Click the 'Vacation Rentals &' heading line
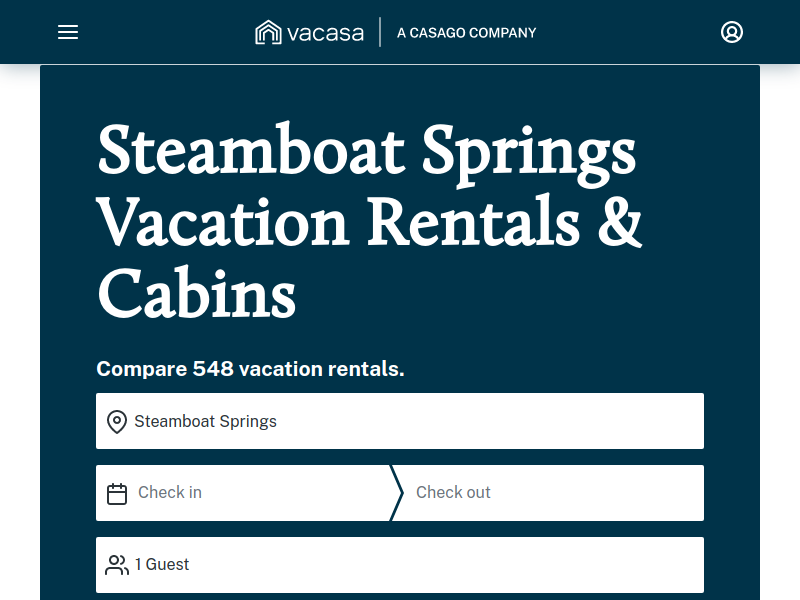This screenshot has width=800, height=600. click(369, 221)
